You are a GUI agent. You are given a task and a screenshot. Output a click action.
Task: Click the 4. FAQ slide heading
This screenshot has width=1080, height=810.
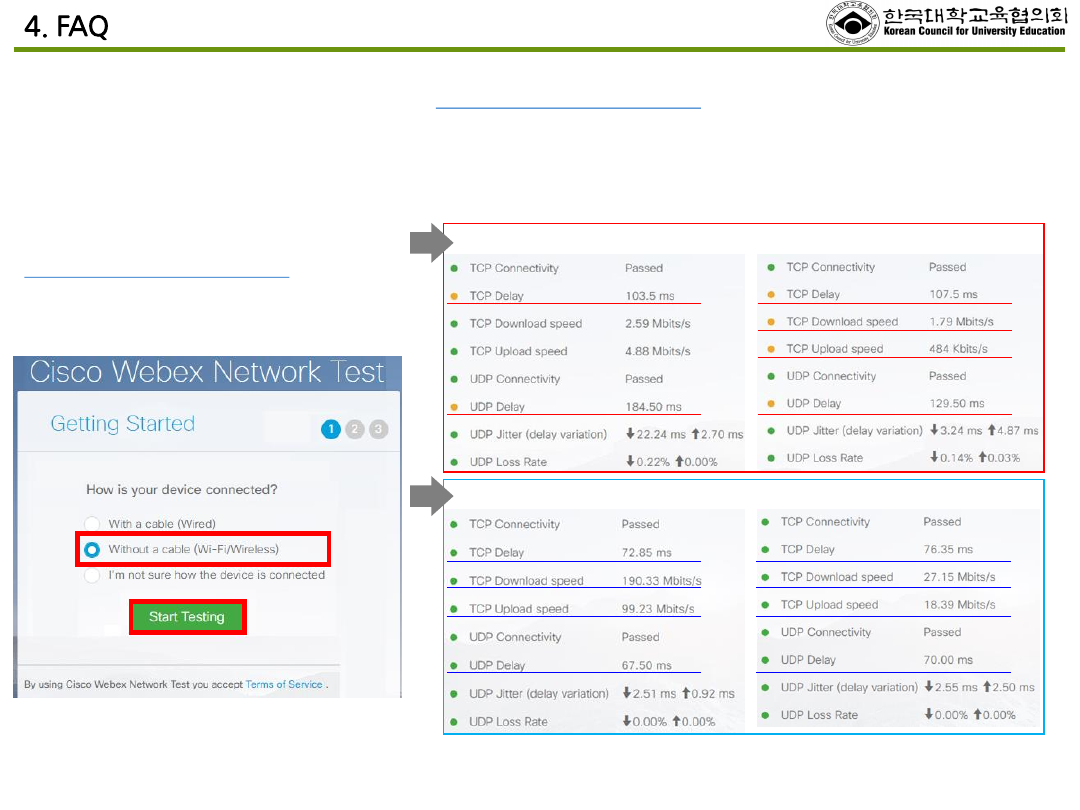(66, 27)
